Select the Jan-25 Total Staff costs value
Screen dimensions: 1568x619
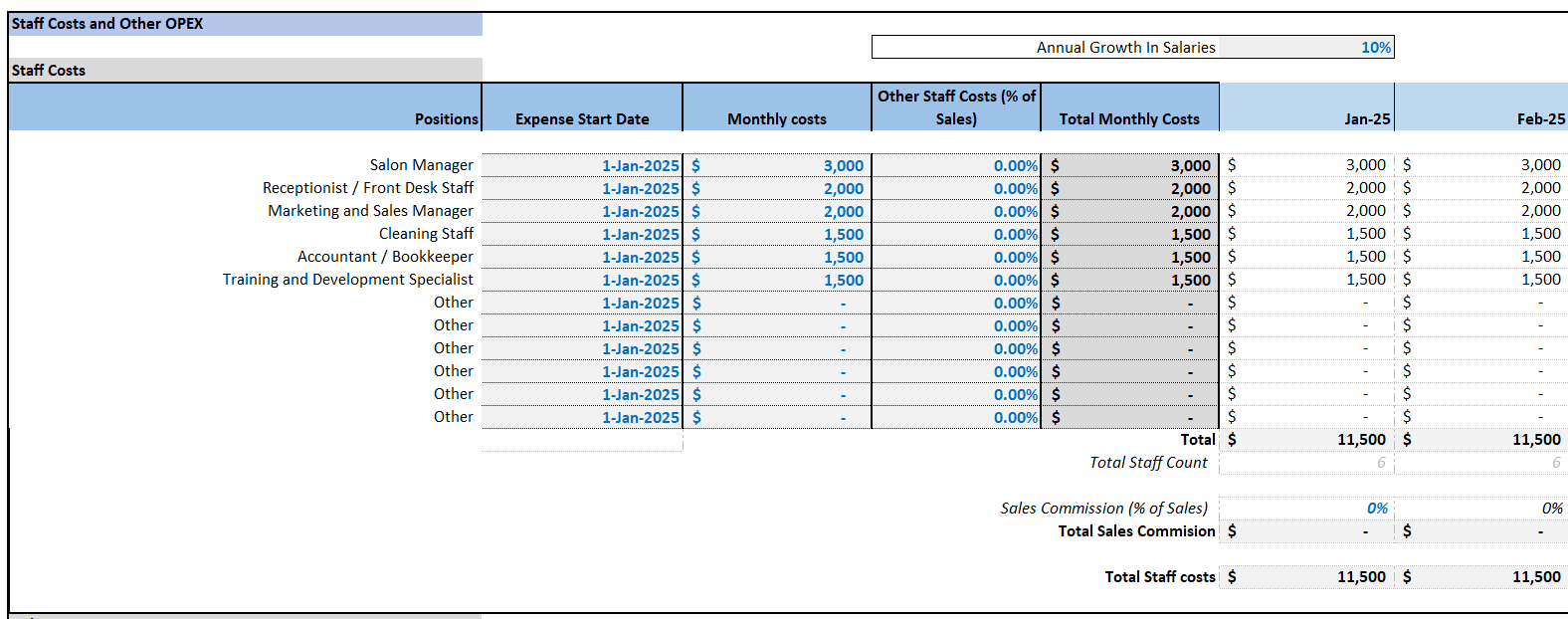coord(1306,577)
